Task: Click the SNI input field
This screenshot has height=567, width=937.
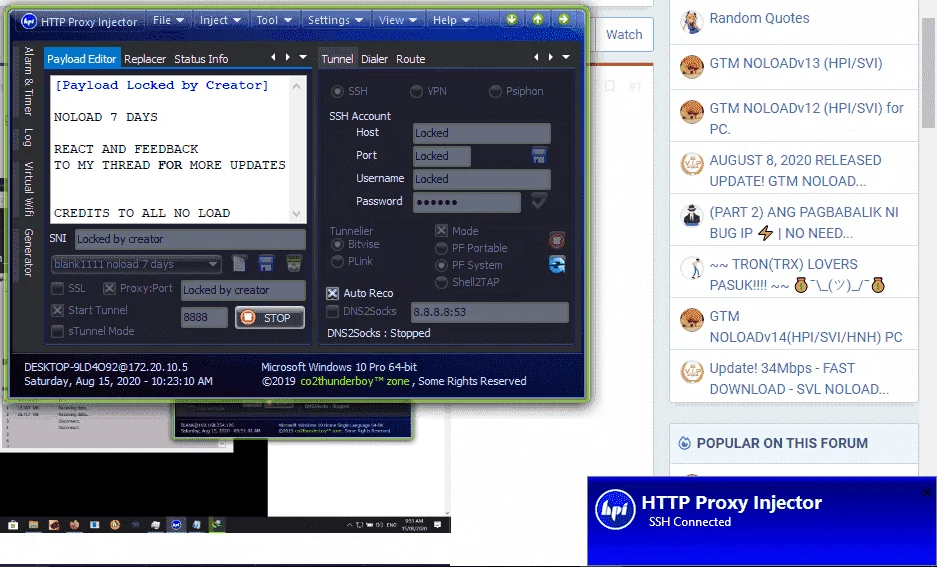Action: 190,239
